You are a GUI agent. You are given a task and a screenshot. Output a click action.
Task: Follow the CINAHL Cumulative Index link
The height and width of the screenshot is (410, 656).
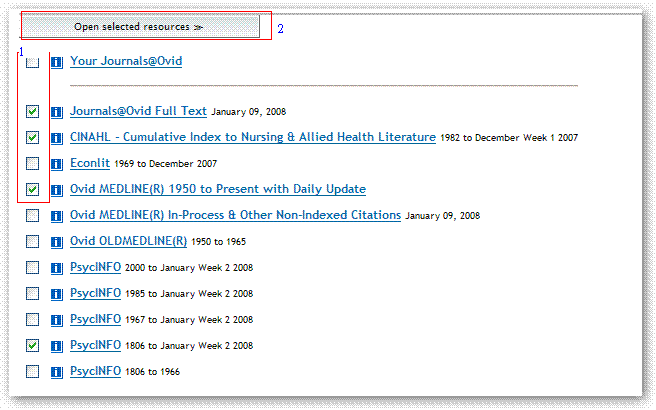coord(253,137)
